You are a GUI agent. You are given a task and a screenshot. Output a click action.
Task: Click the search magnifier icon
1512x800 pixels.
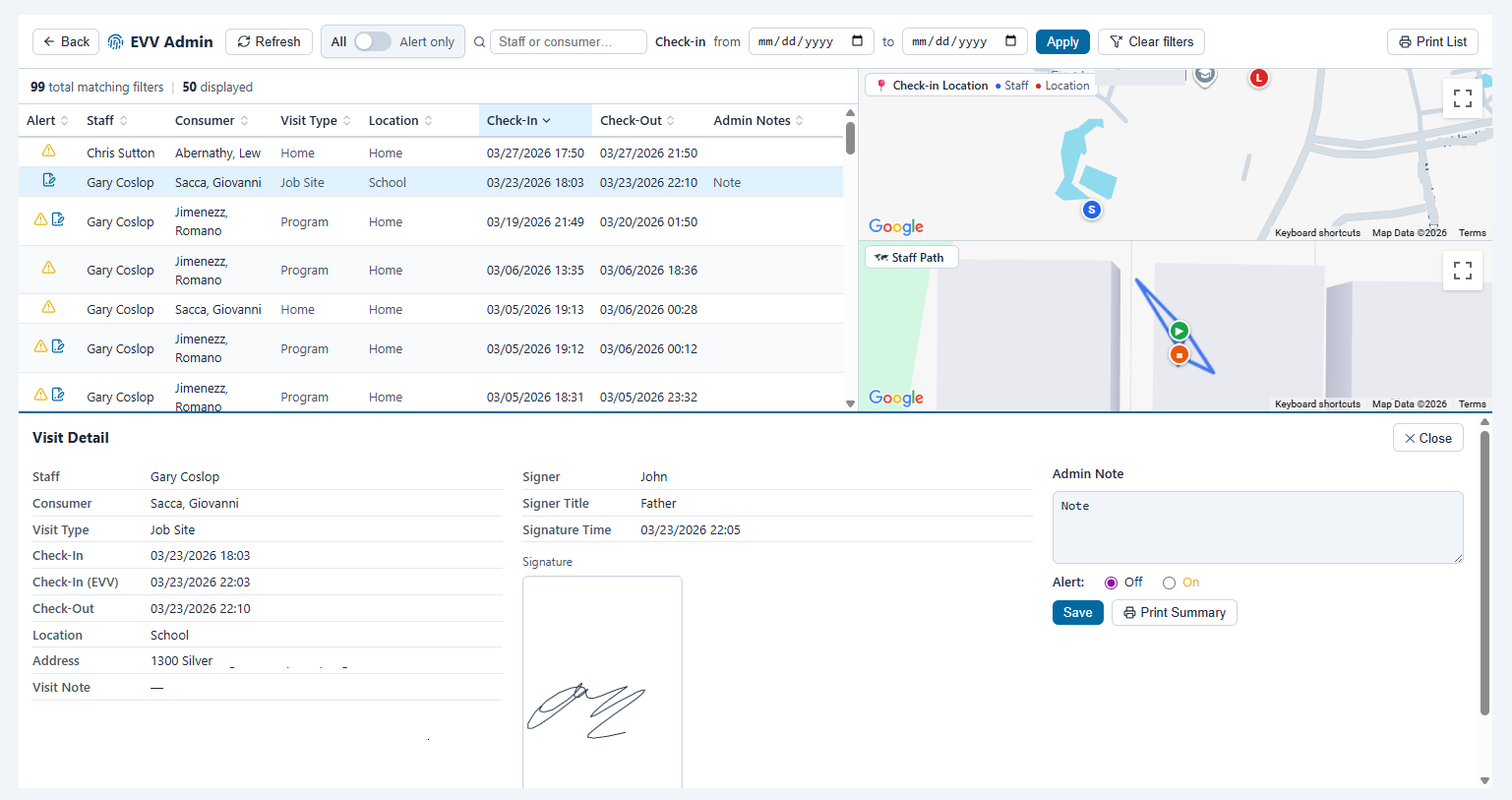[x=479, y=41]
